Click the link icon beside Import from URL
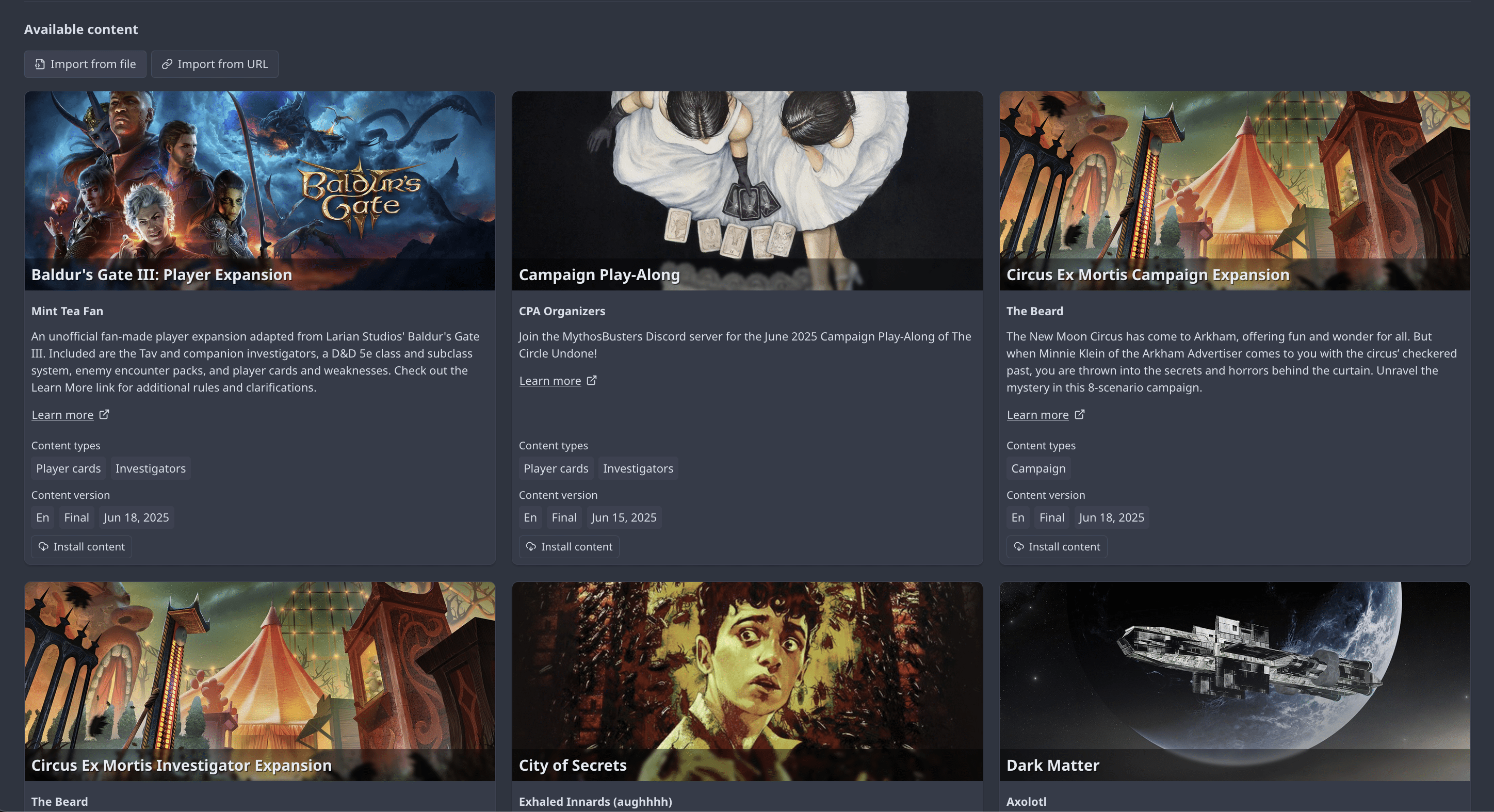 coord(167,64)
